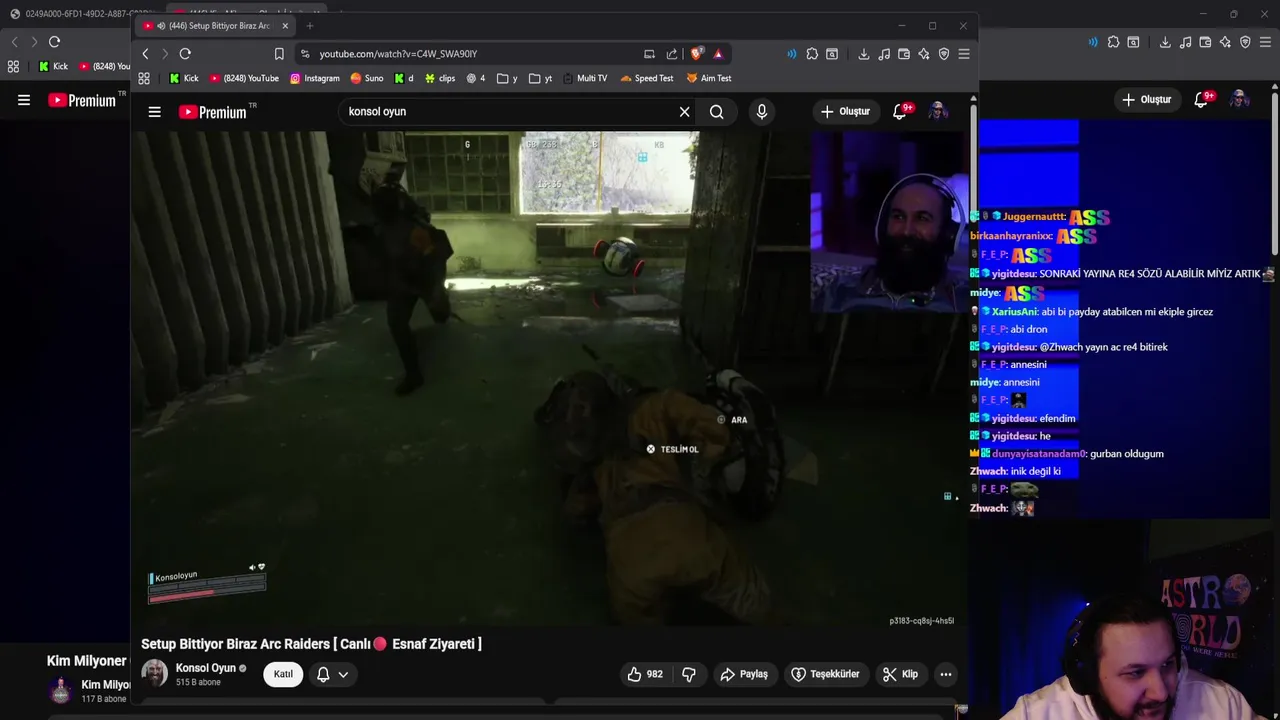Click the youtube.com address bar URL

click(x=398, y=54)
